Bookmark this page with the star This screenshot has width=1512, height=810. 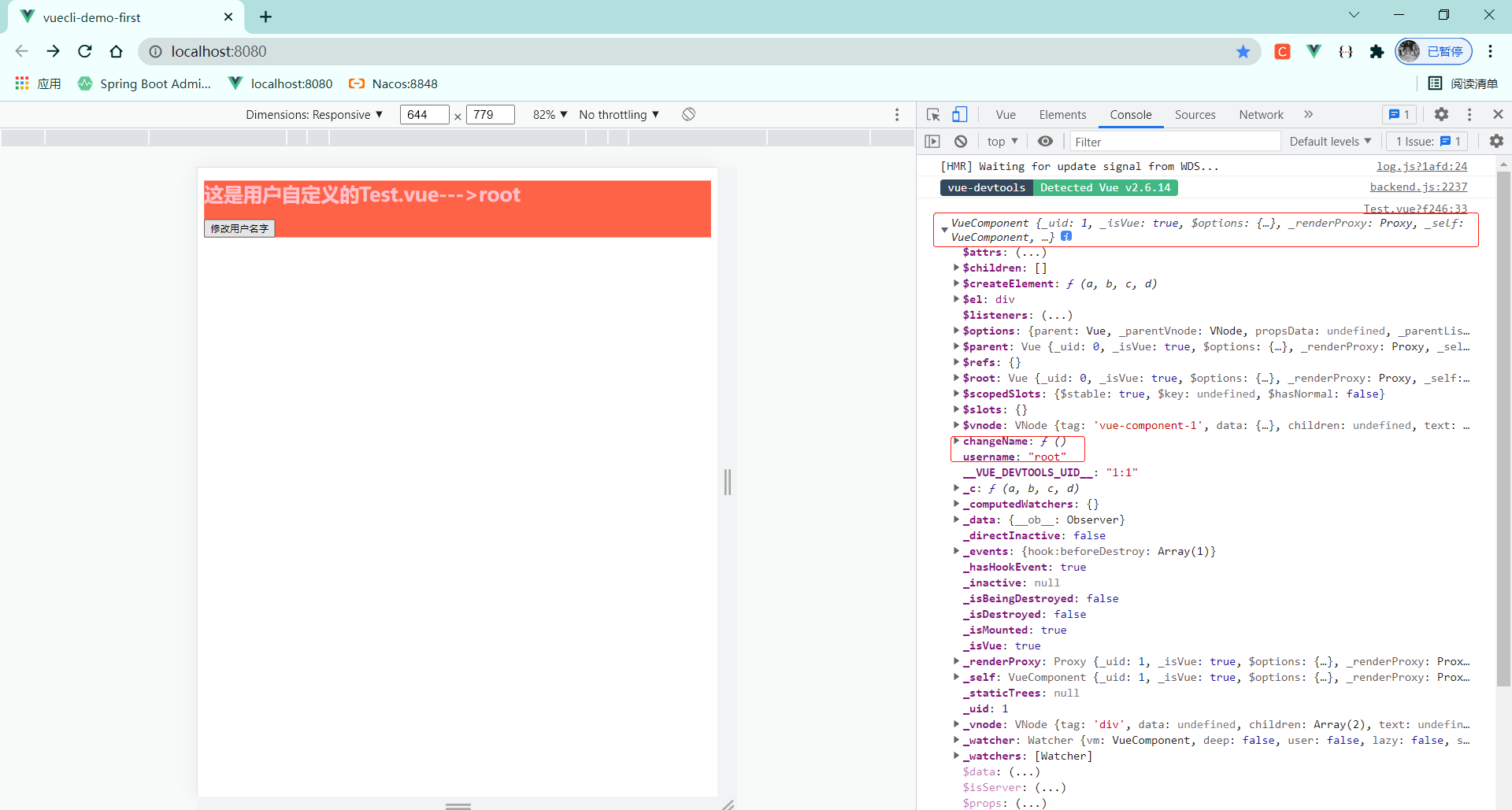(1243, 51)
